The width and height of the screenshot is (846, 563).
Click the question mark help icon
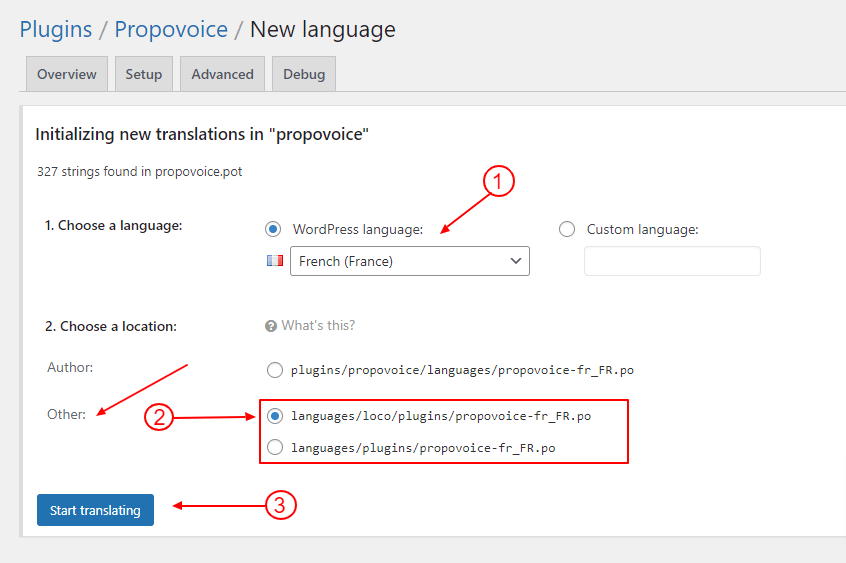coord(271,326)
